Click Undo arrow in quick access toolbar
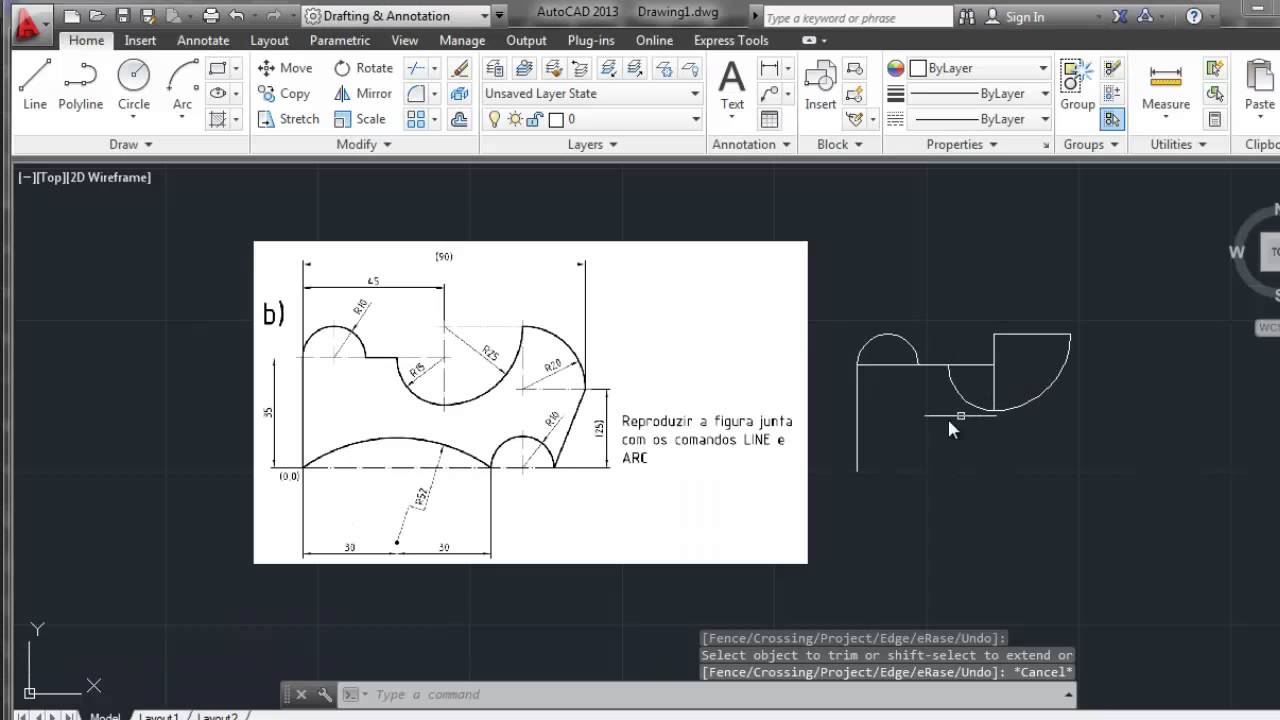 237,16
